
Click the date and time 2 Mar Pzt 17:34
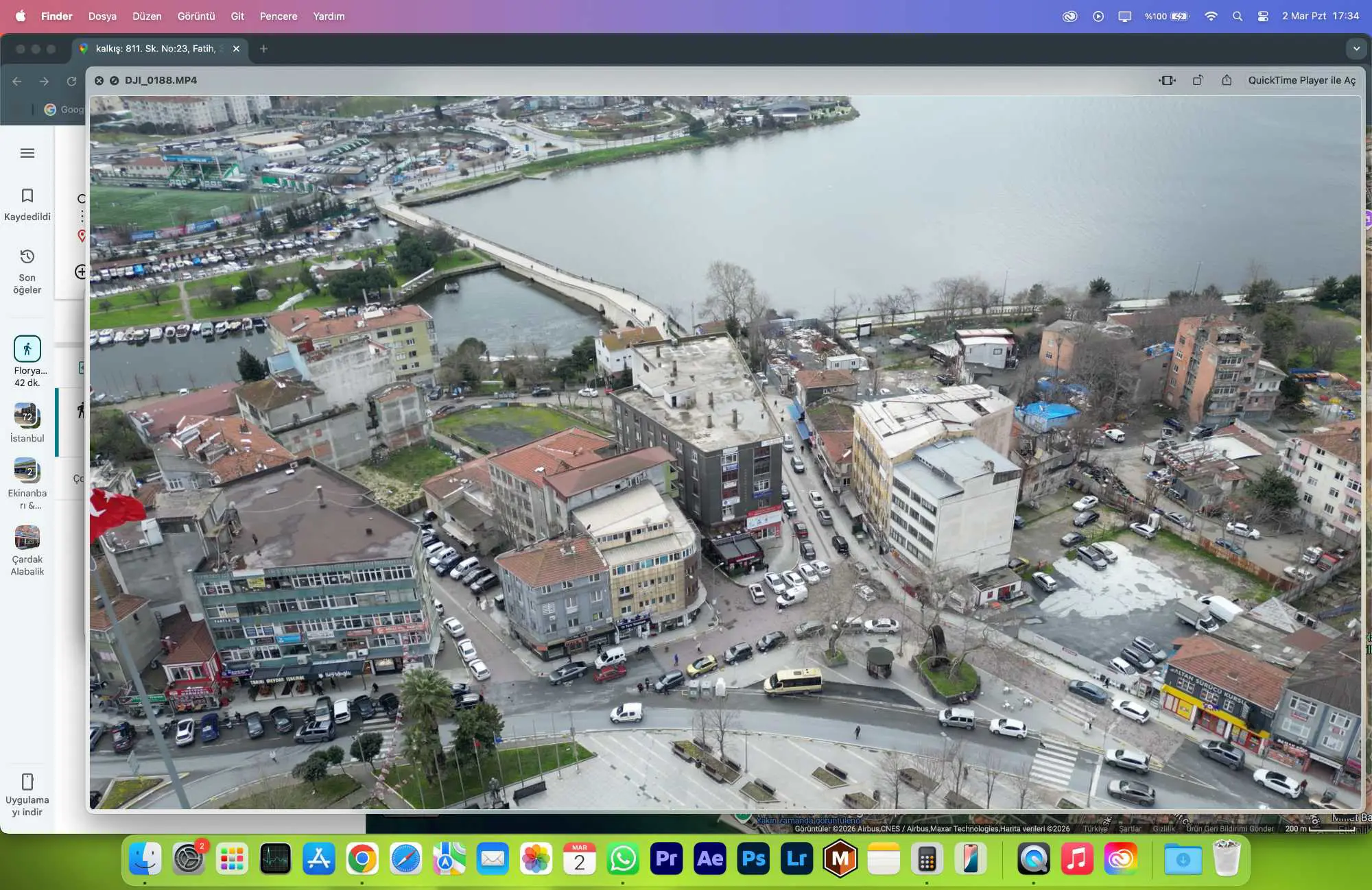pyautogui.click(x=1321, y=16)
